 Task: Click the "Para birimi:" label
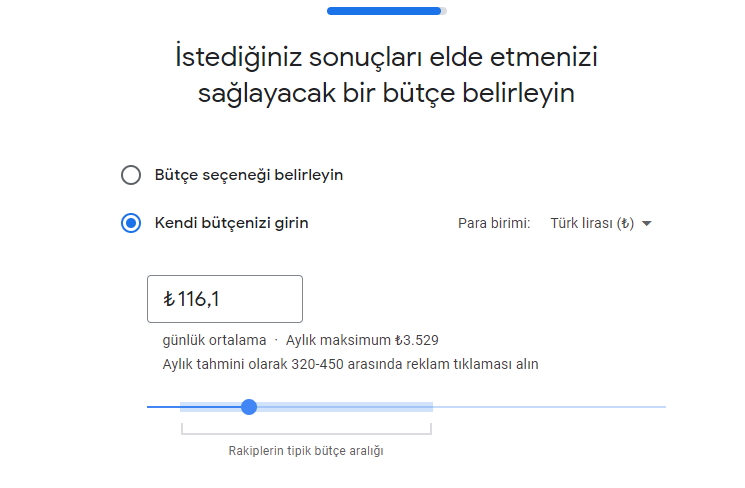click(494, 223)
